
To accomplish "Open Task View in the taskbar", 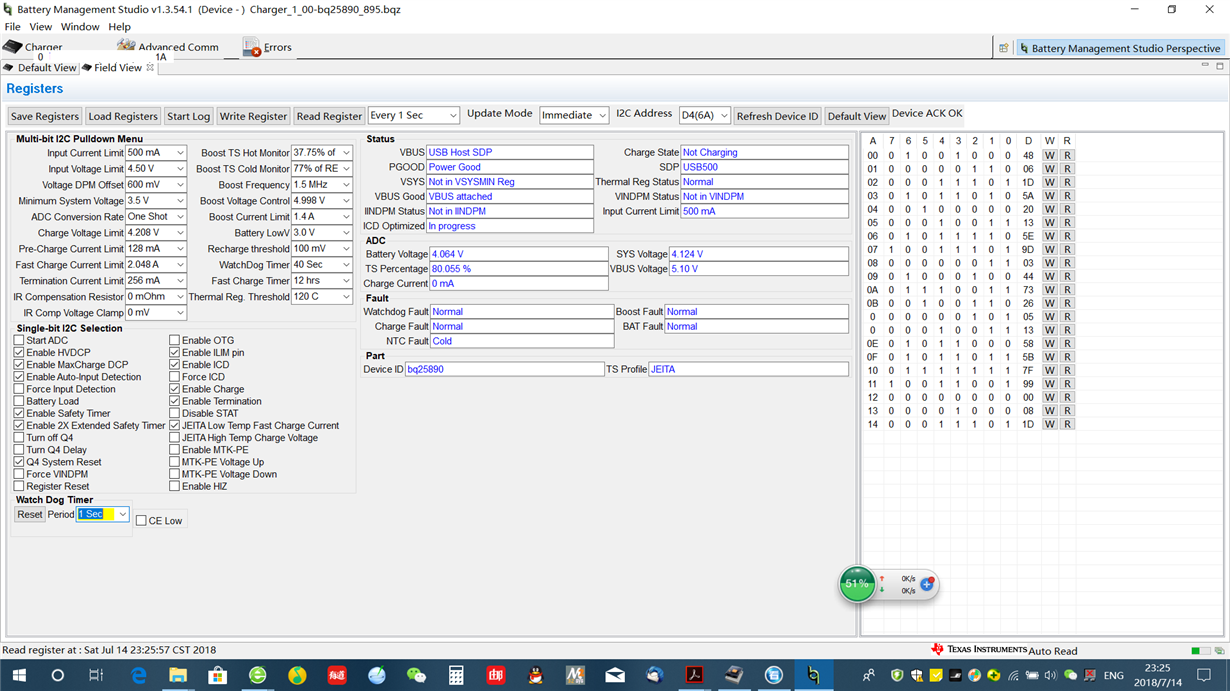I will click(x=96, y=676).
